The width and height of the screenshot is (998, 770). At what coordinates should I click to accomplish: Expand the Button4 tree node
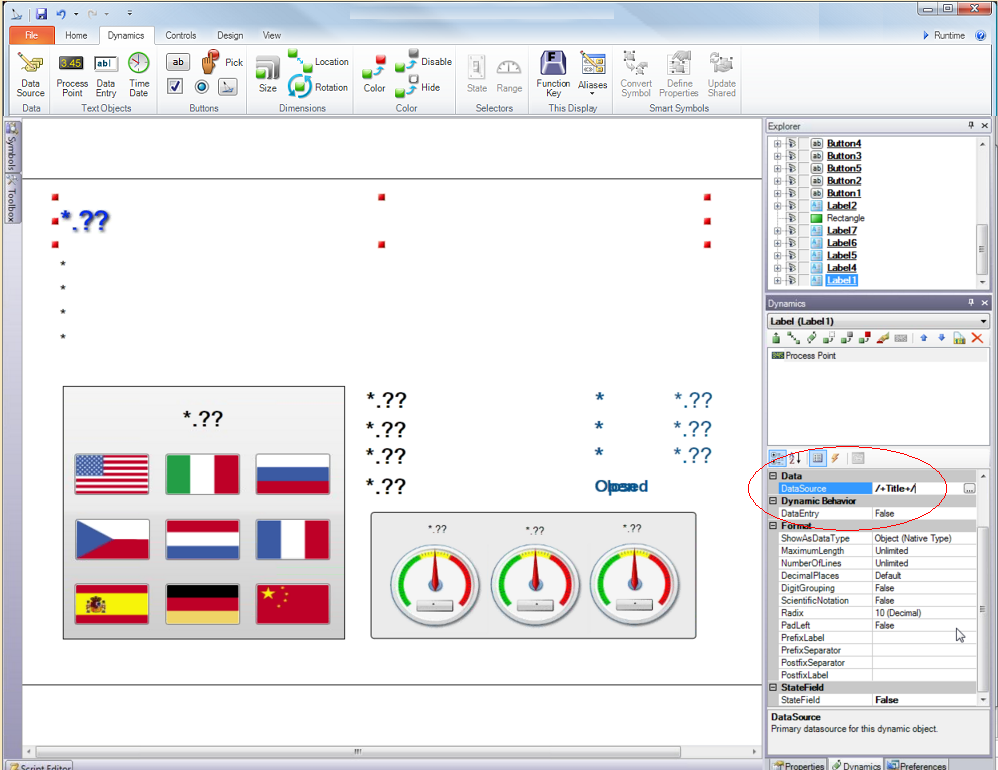777,144
